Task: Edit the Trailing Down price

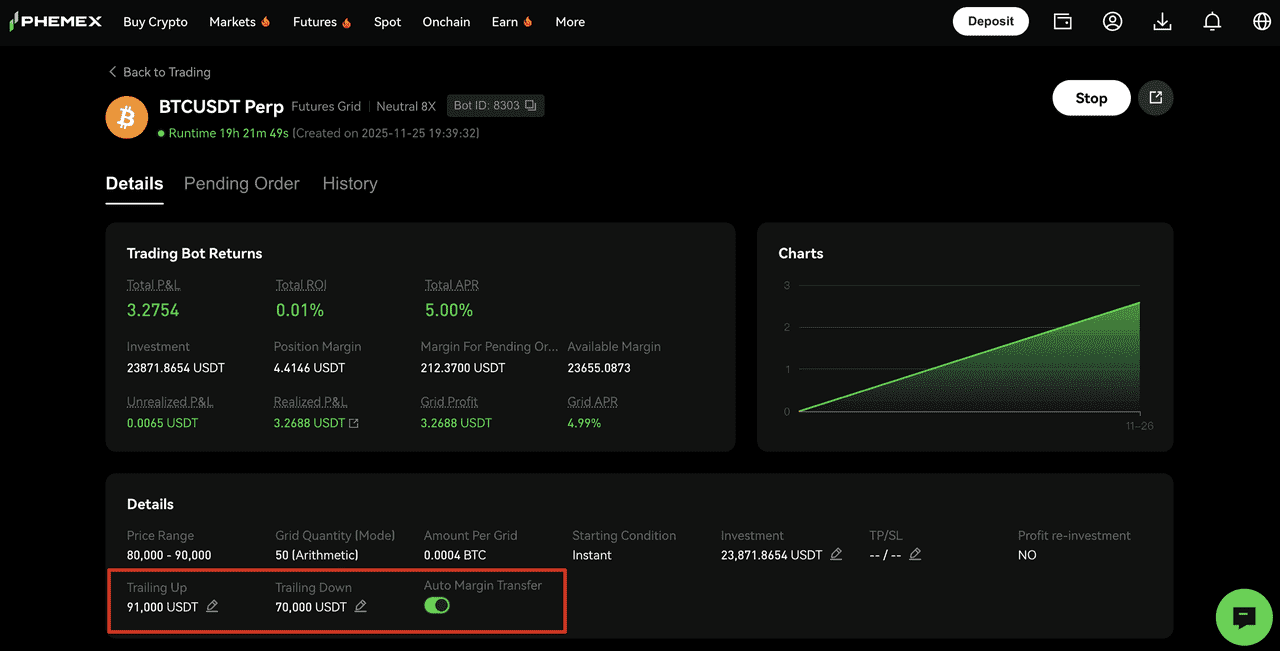Action: point(361,607)
